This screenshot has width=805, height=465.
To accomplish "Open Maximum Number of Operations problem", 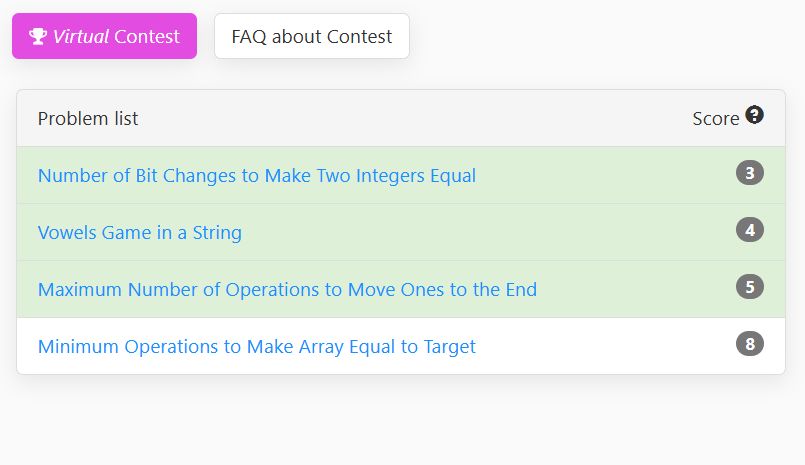I will point(288,289).
